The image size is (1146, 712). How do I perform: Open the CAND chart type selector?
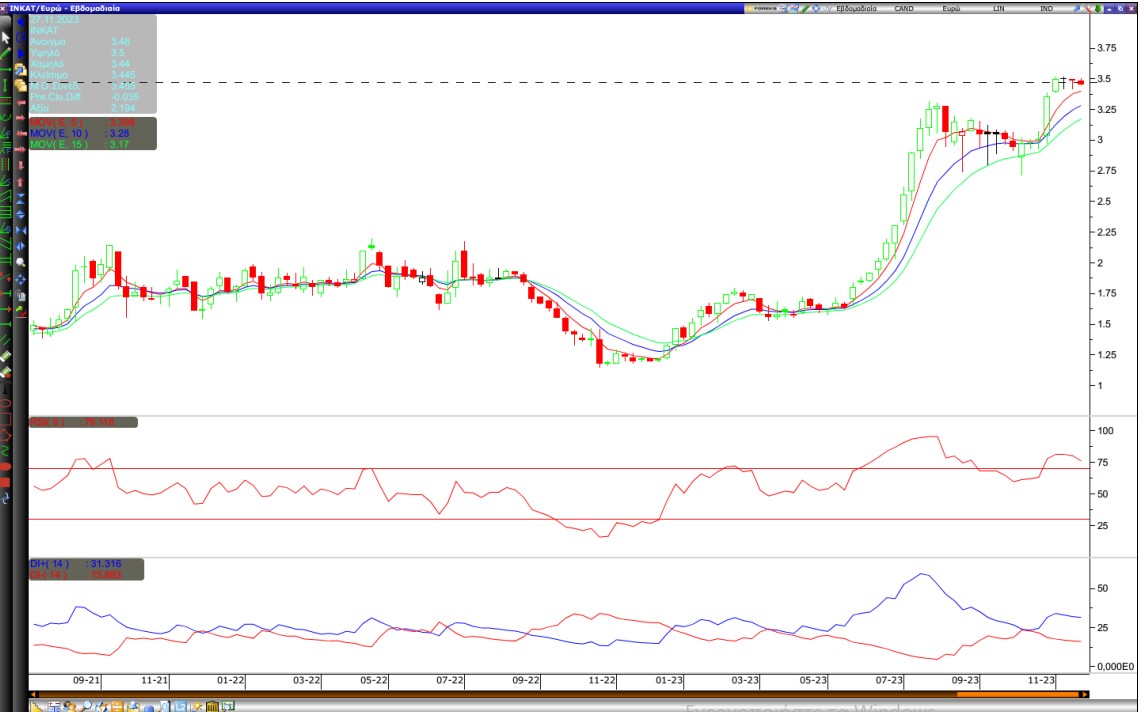click(903, 8)
